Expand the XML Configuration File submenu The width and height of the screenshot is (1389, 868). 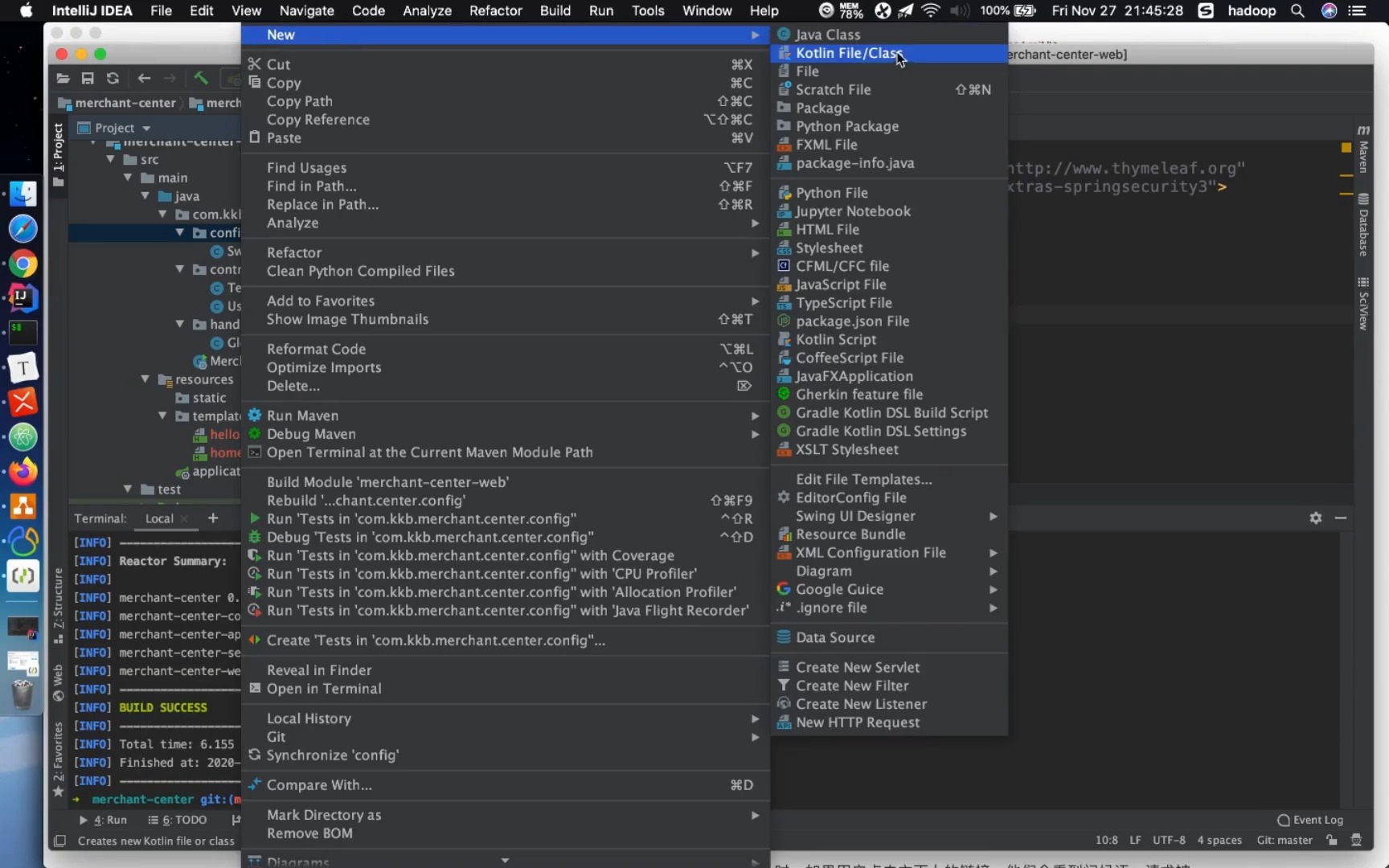tap(889, 553)
